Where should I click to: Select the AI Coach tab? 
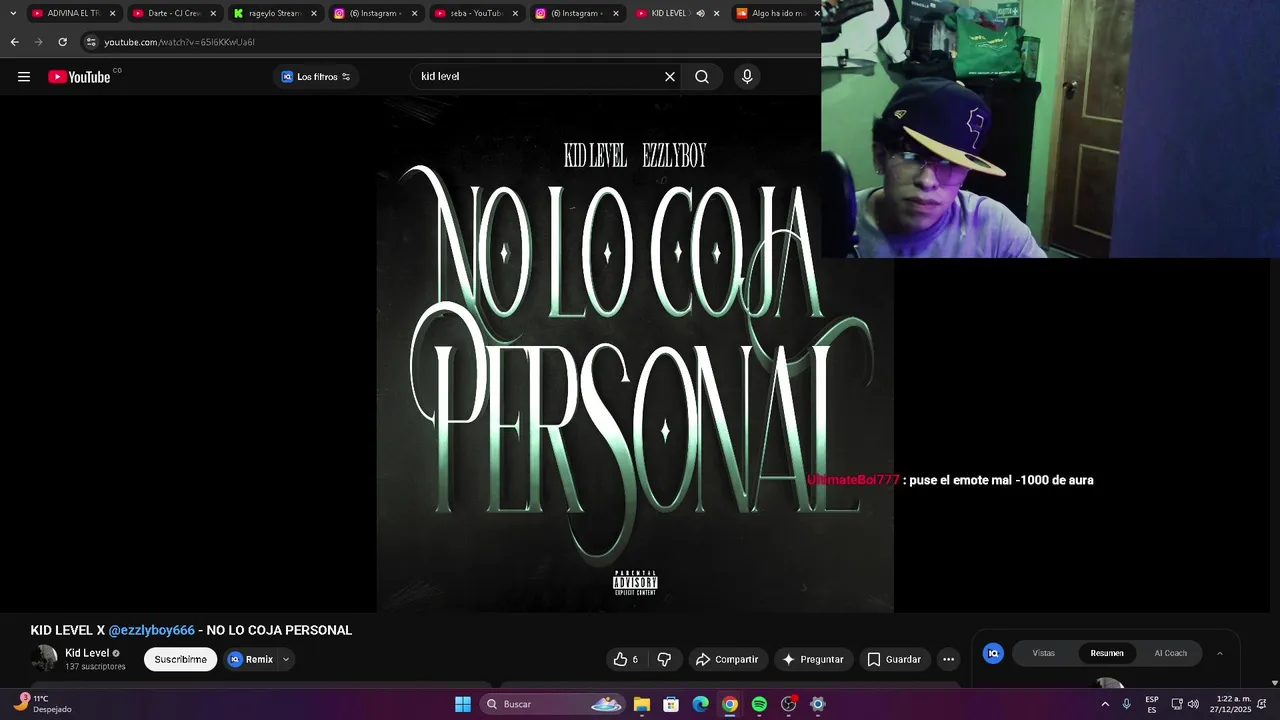pos(1170,653)
